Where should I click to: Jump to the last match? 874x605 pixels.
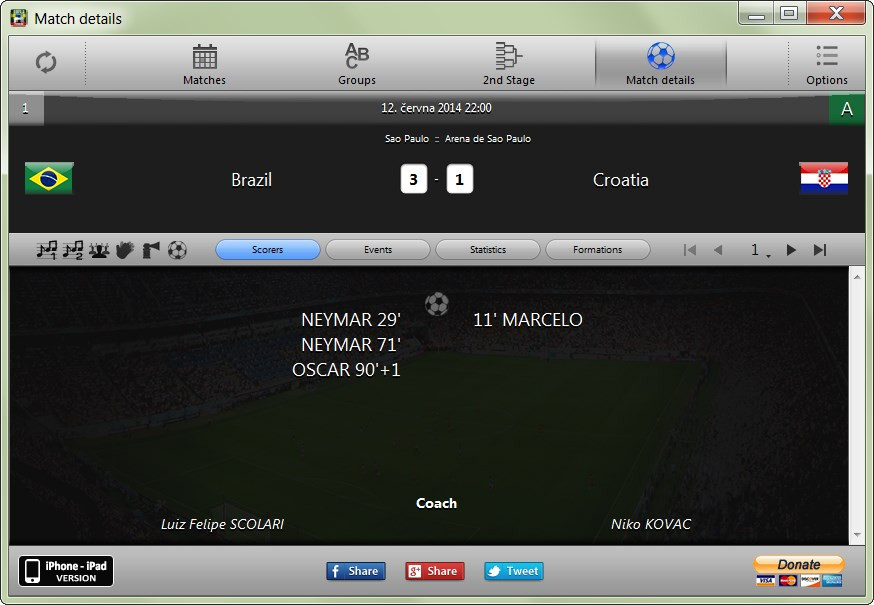click(820, 250)
